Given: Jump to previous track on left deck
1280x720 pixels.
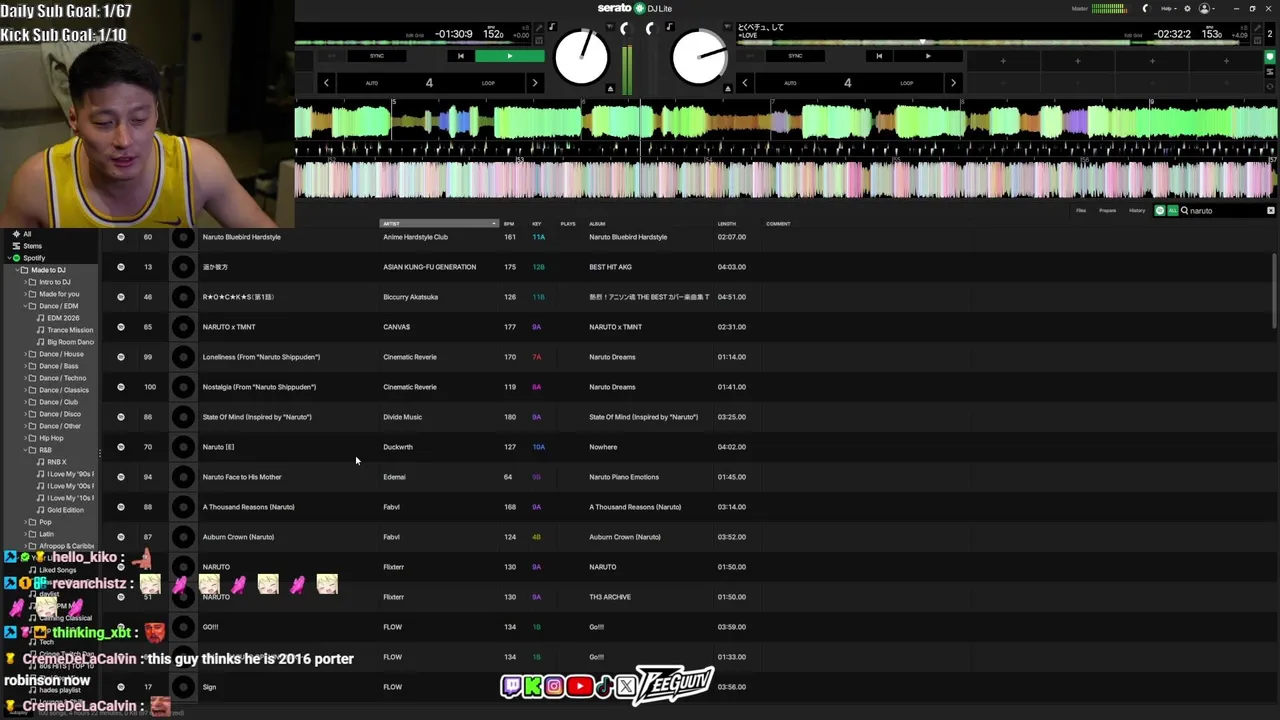Looking at the screenshot, I should click(460, 56).
